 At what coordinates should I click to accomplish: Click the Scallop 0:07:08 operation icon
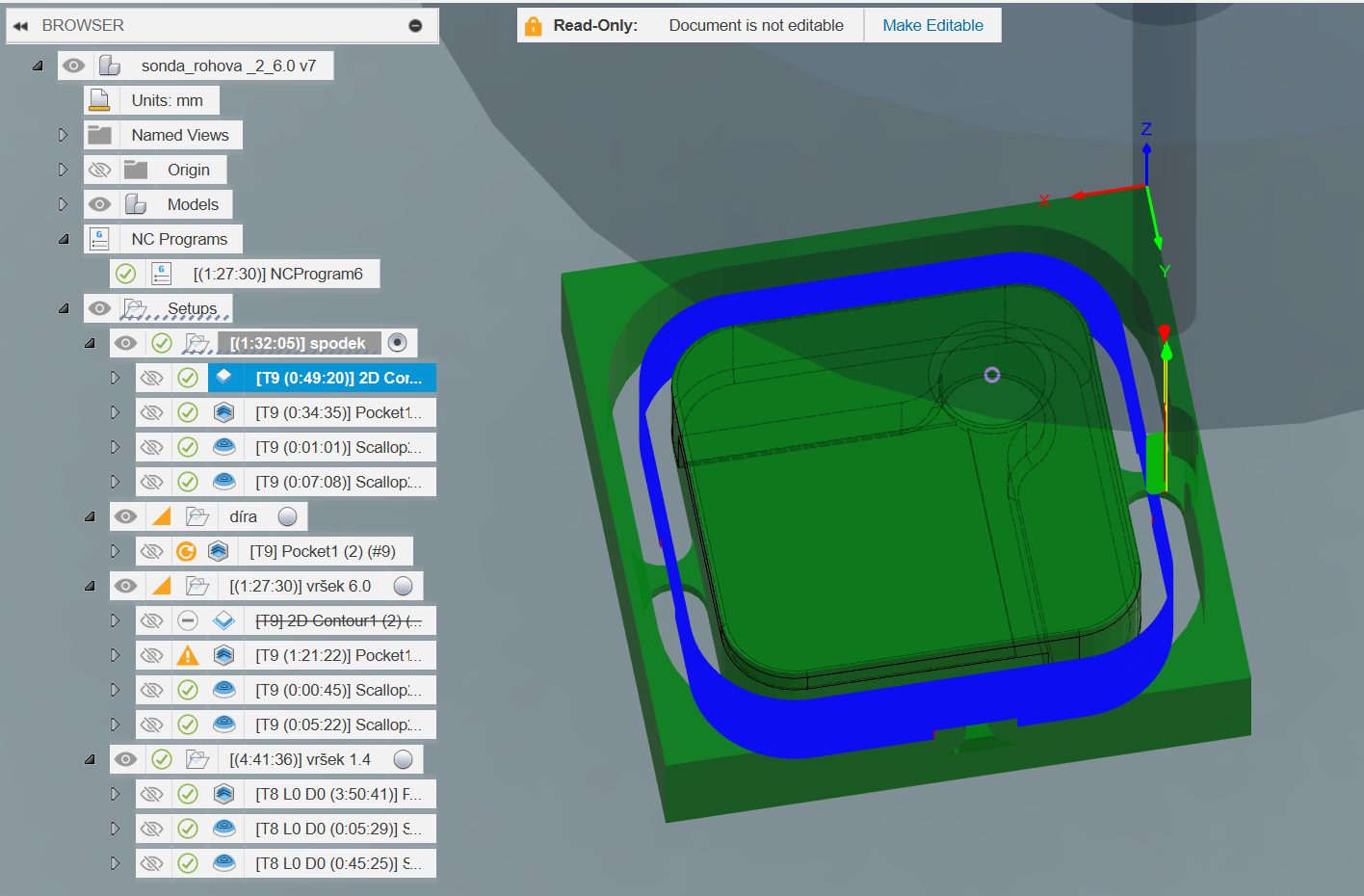tap(224, 482)
